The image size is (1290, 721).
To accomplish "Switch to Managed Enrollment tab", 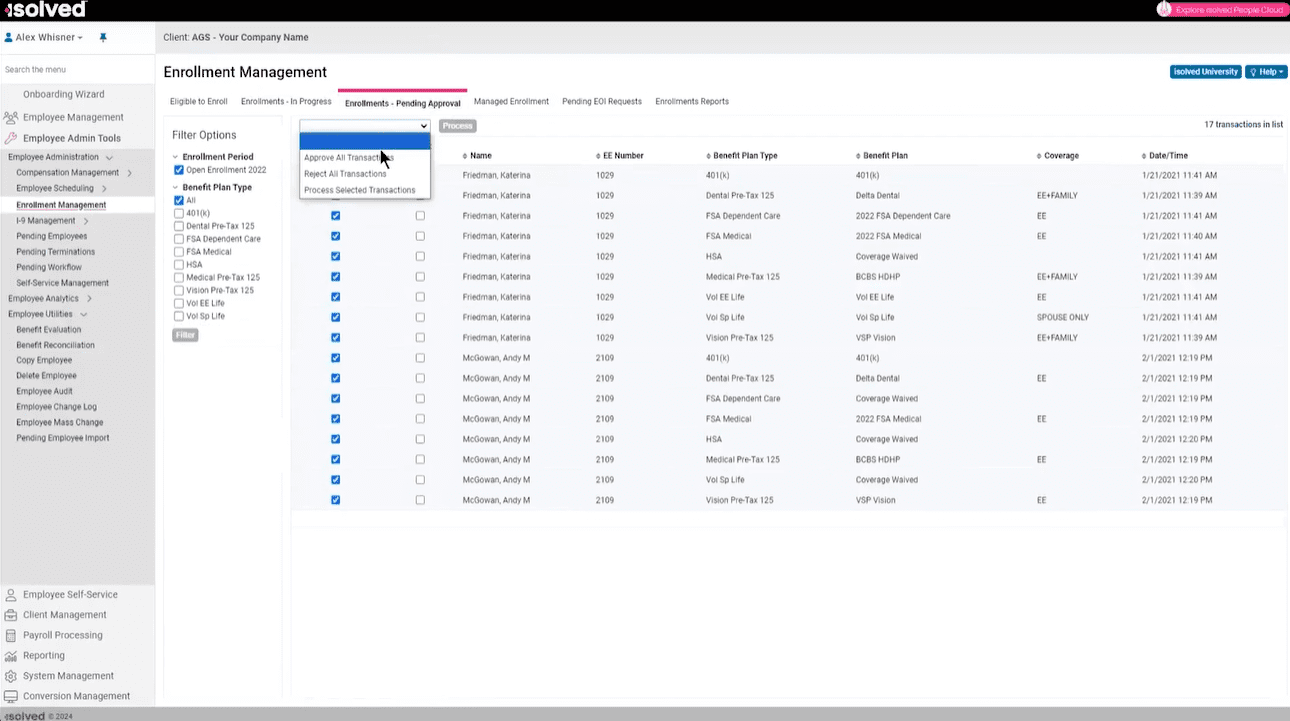I will (511, 102).
